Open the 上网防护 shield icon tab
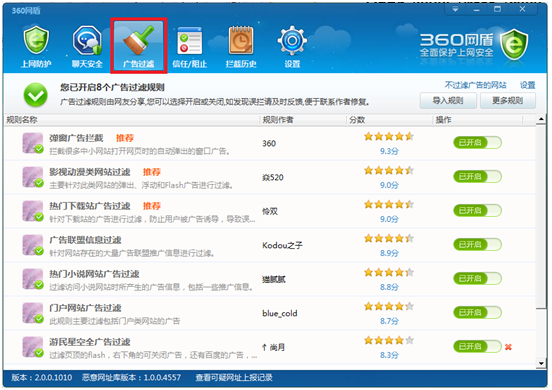 pos(36,46)
